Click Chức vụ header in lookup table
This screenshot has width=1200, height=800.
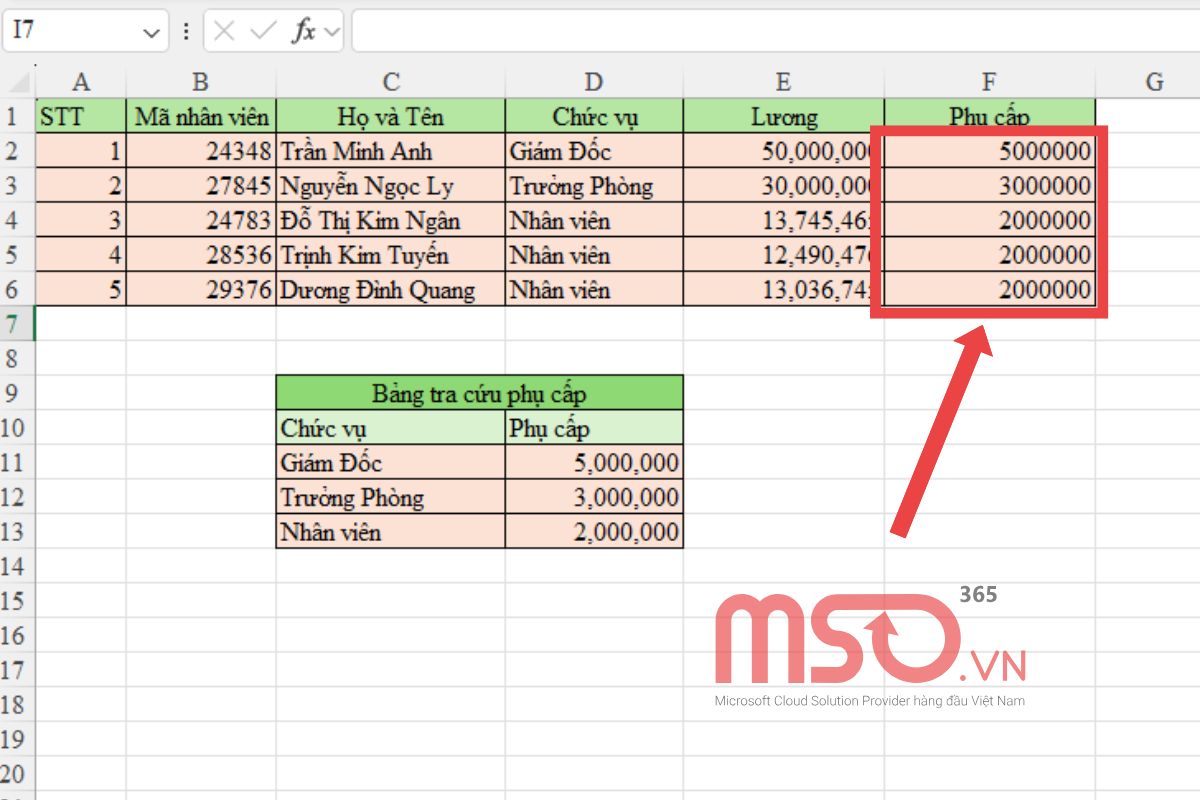[x=391, y=428]
